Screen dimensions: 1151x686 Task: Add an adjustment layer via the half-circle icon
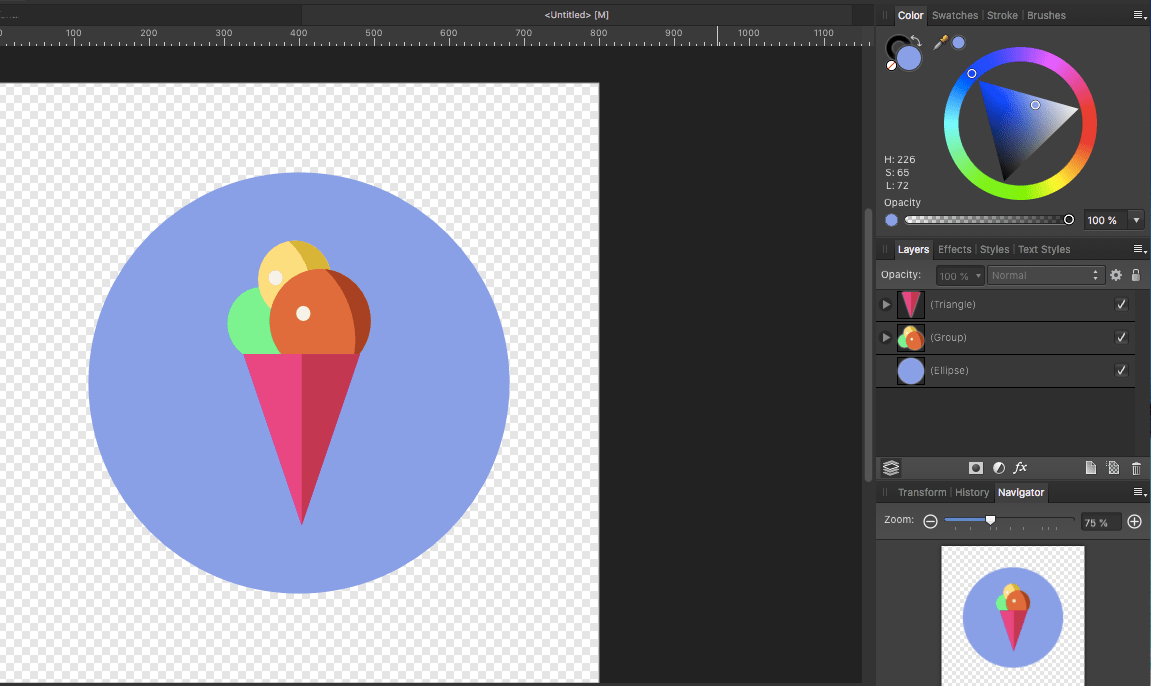click(x=998, y=468)
